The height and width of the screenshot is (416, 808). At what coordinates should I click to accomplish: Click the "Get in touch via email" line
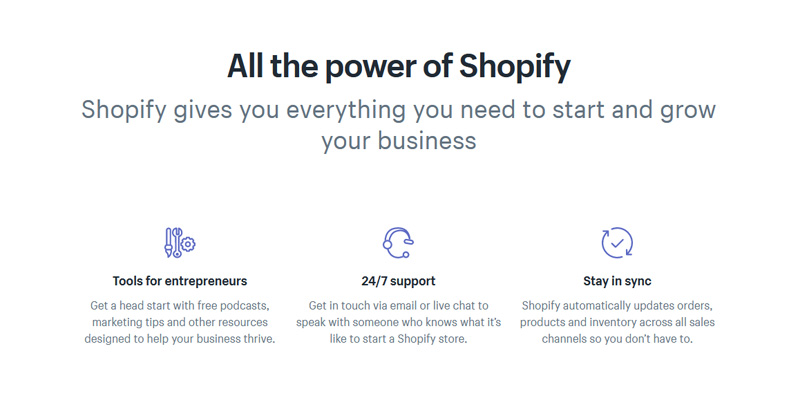398,305
